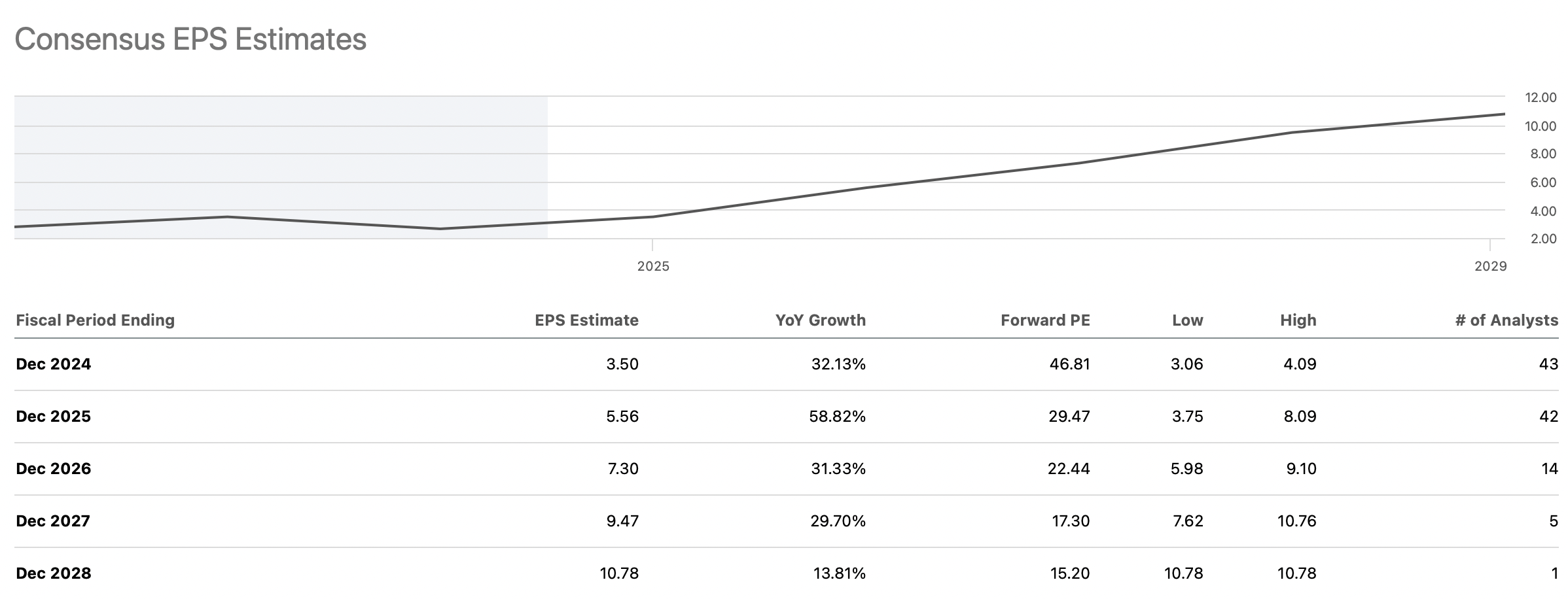Click the 58.82% YoY growth value

(837, 417)
